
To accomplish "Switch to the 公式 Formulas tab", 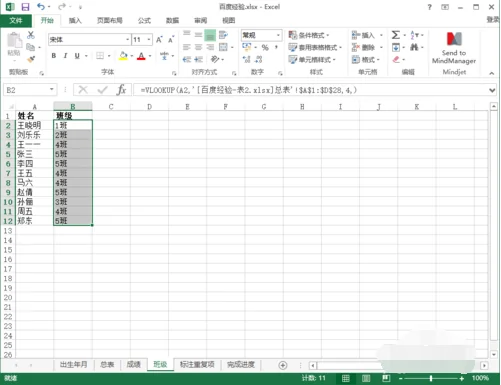I will pos(144,21).
